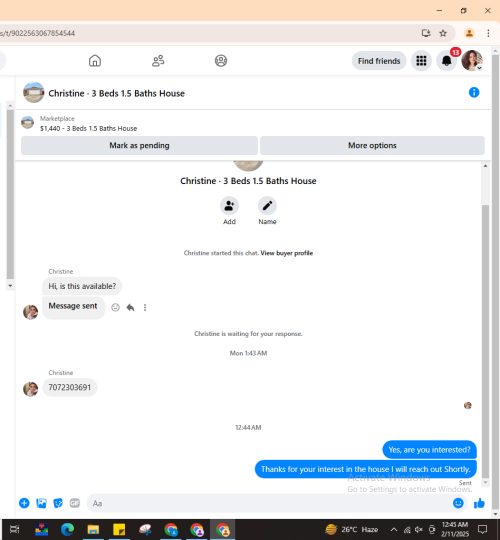The image size is (500, 540).
Task: Follow the View buyer profile link
Action: pos(287,253)
